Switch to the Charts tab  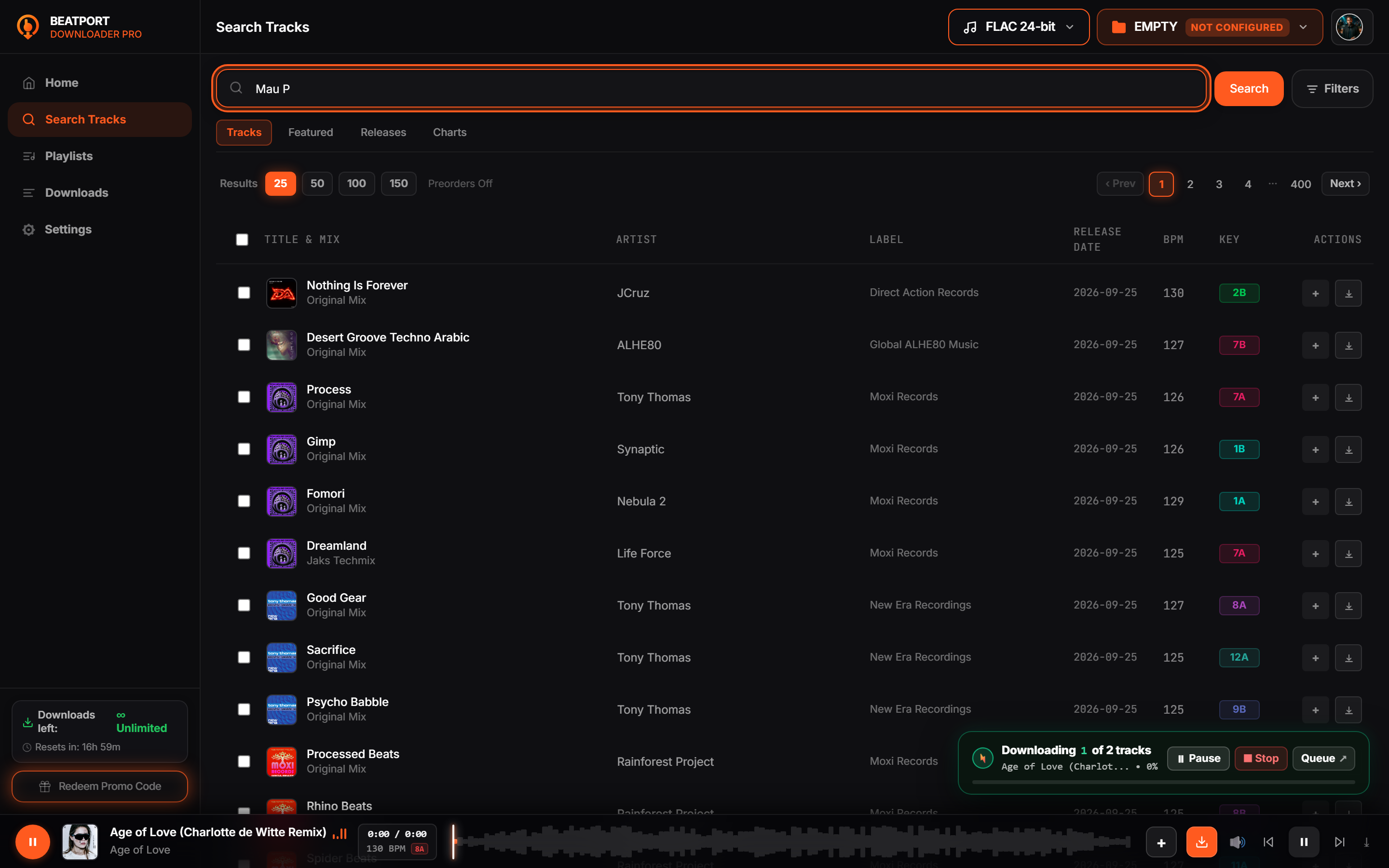449,133
